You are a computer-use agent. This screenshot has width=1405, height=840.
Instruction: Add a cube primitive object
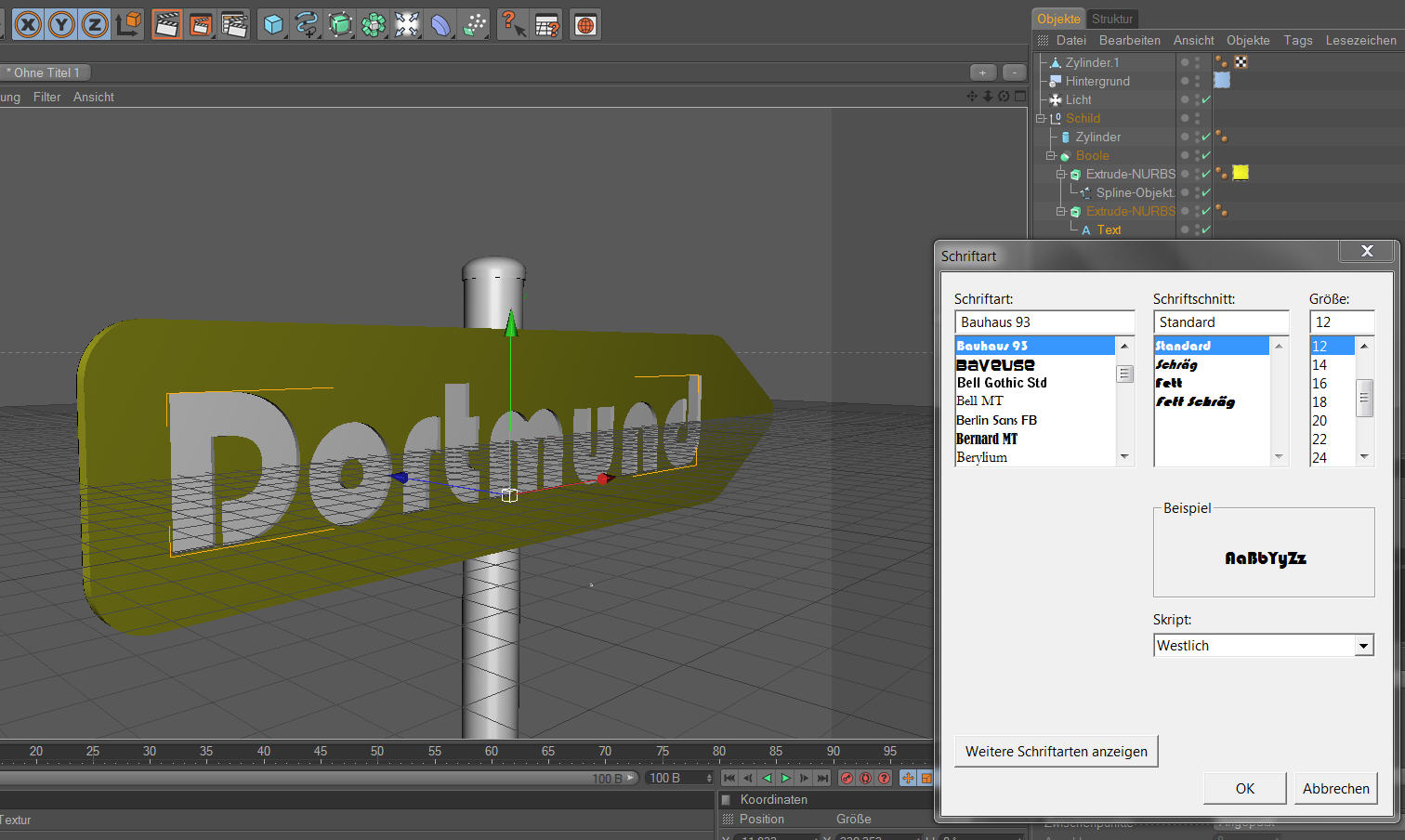coord(273,24)
